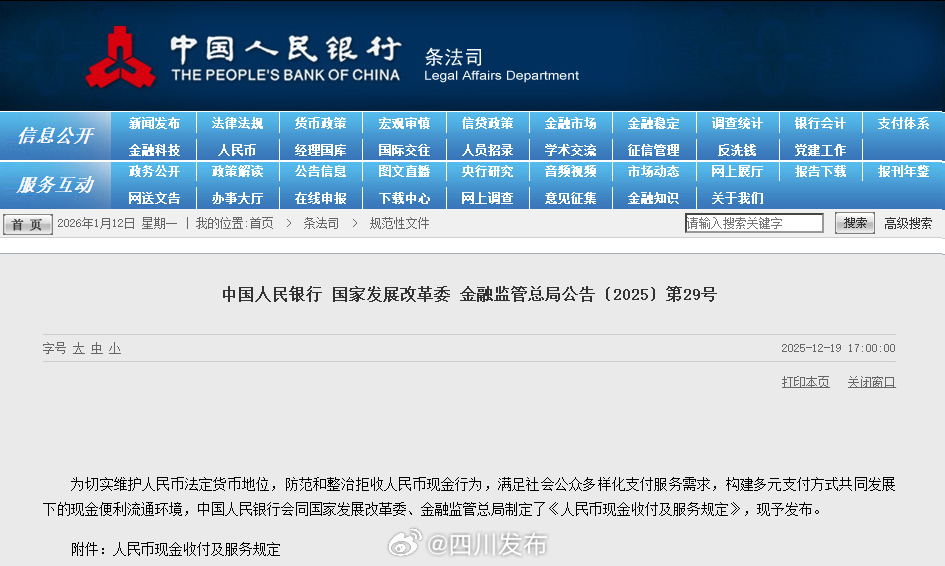945x566 pixels.
Task: Select 银行会计 menu entry
Action: coord(820,124)
